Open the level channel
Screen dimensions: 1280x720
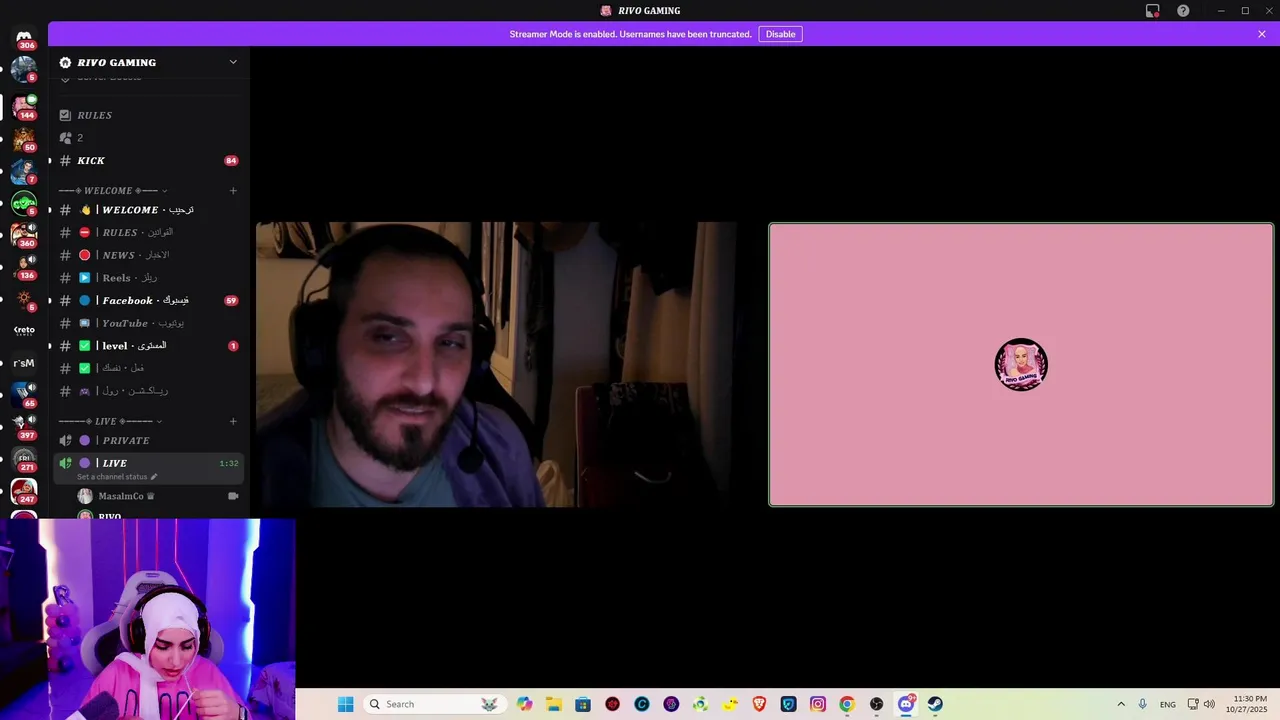149,346
